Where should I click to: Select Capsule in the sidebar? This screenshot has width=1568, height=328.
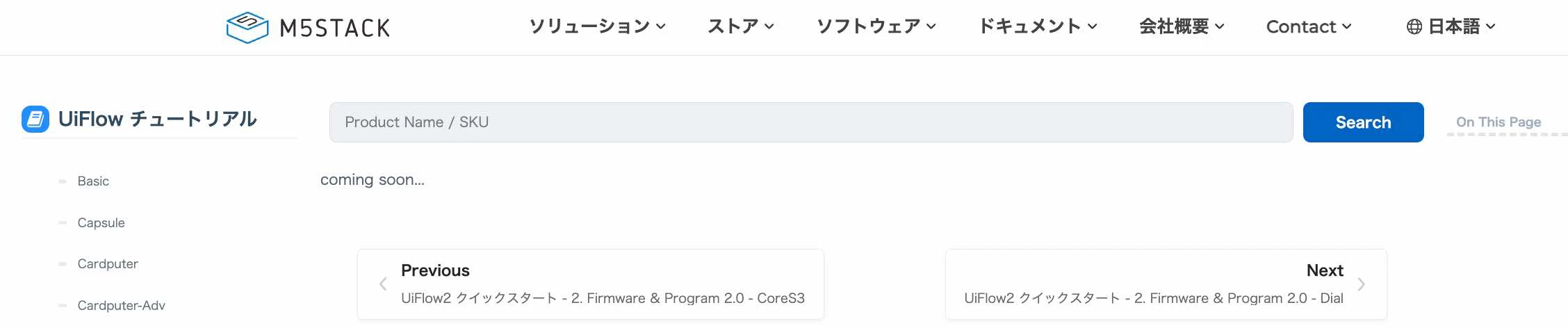tap(101, 223)
